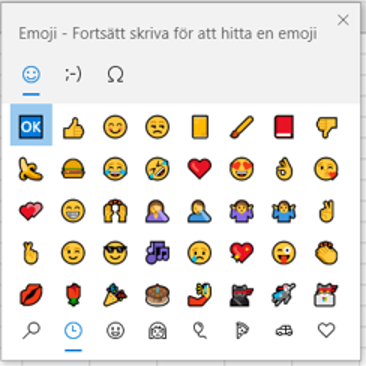Viewport: 366px width, 366px height.
Task: Insert the single red heart emoji
Action: (199, 169)
